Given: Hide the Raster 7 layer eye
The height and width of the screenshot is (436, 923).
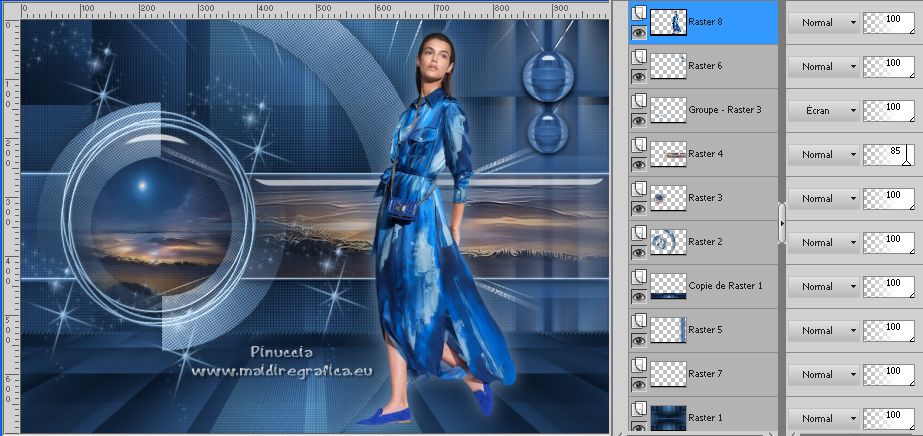Looking at the screenshot, I should 639,384.
